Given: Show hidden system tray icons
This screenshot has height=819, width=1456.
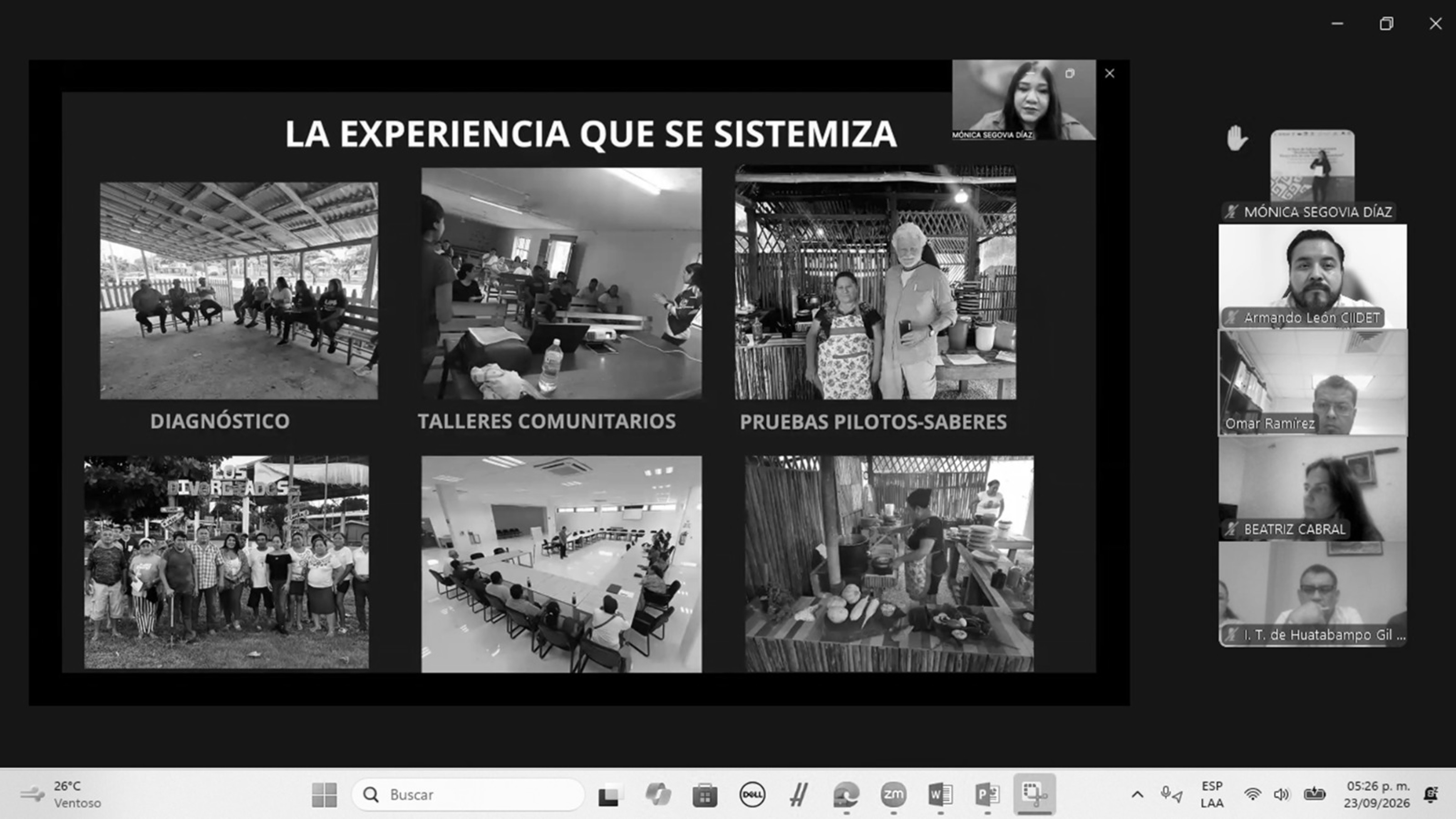Looking at the screenshot, I should point(1137,795).
